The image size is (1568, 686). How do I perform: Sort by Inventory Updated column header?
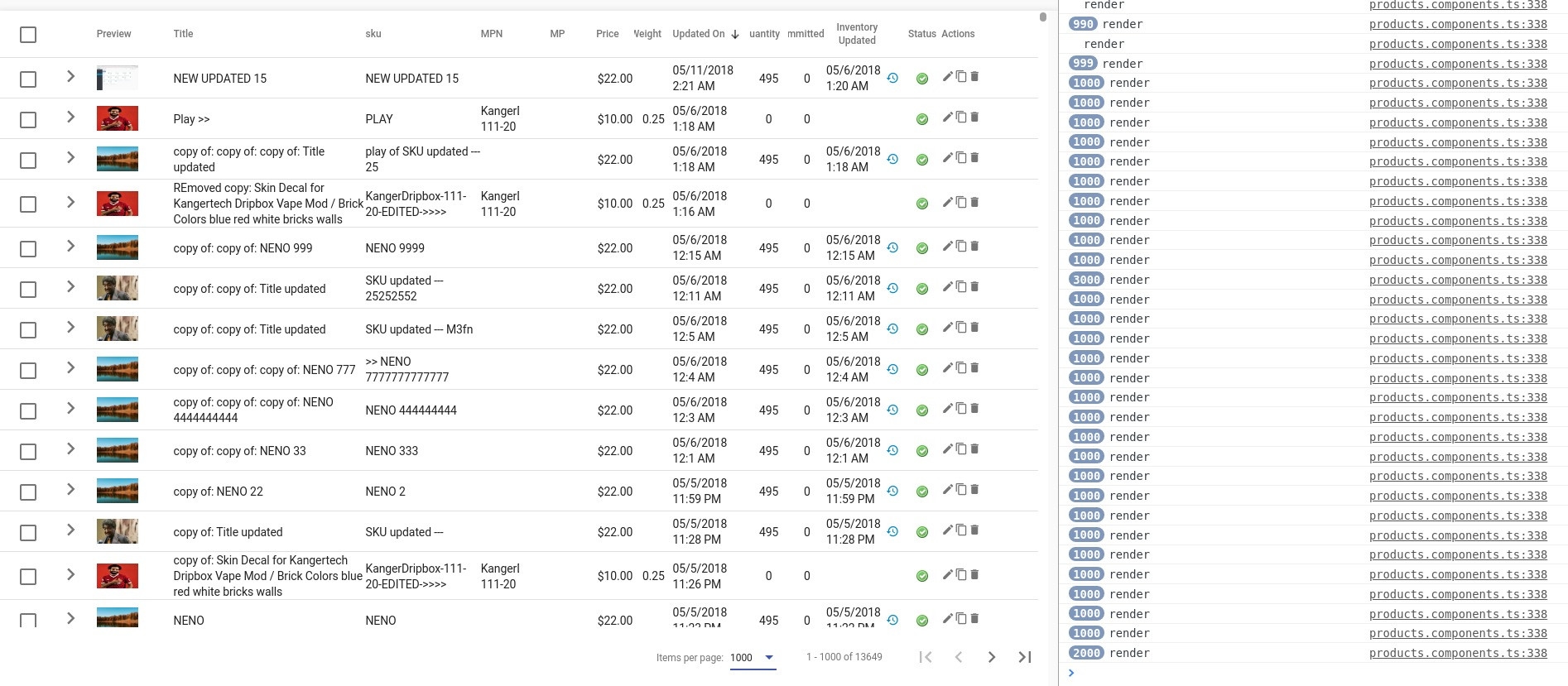(857, 34)
